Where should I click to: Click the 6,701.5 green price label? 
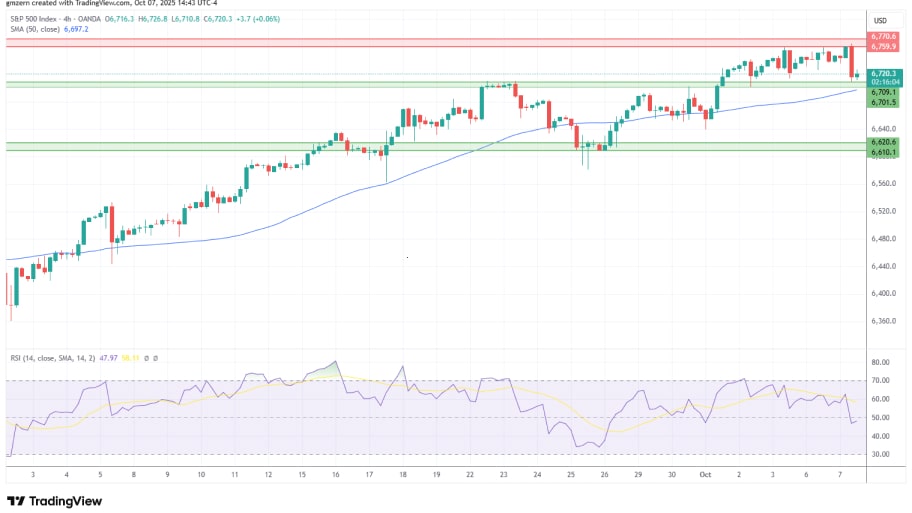coord(883,102)
